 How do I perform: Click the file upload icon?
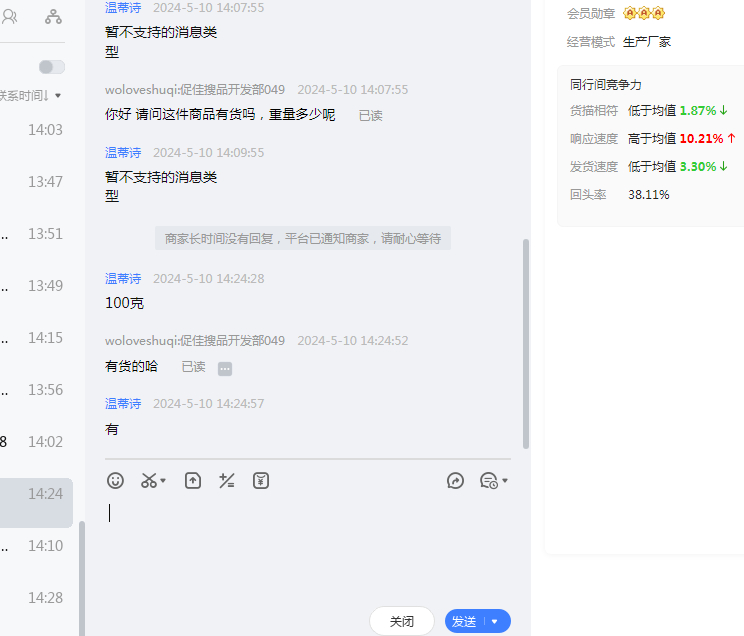193,481
